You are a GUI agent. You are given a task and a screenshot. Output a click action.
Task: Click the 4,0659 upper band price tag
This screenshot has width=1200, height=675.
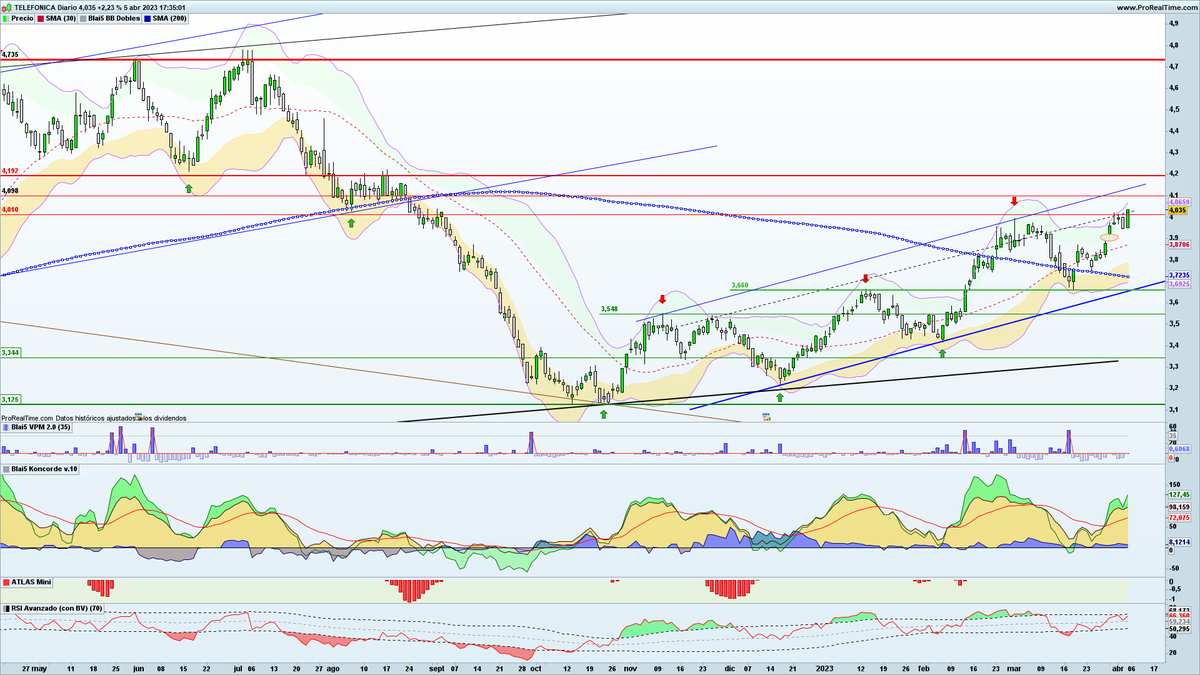pos(1179,203)
